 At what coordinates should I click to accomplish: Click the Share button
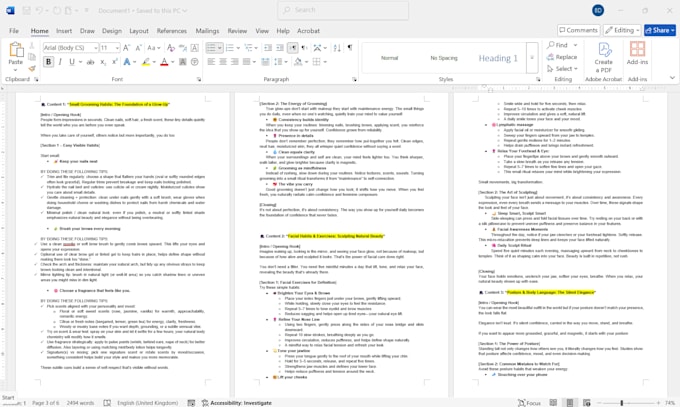click(660, 30)
